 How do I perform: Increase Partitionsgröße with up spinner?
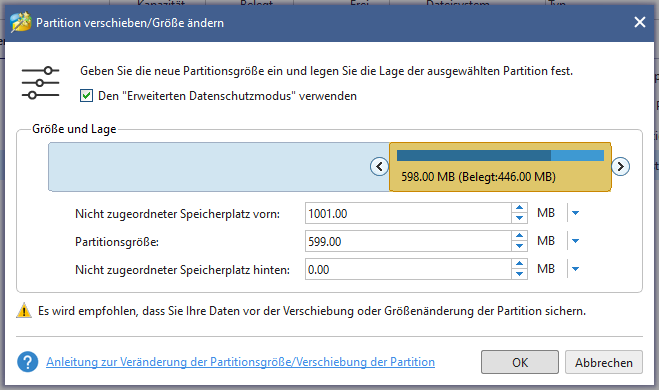pos(519,236)
